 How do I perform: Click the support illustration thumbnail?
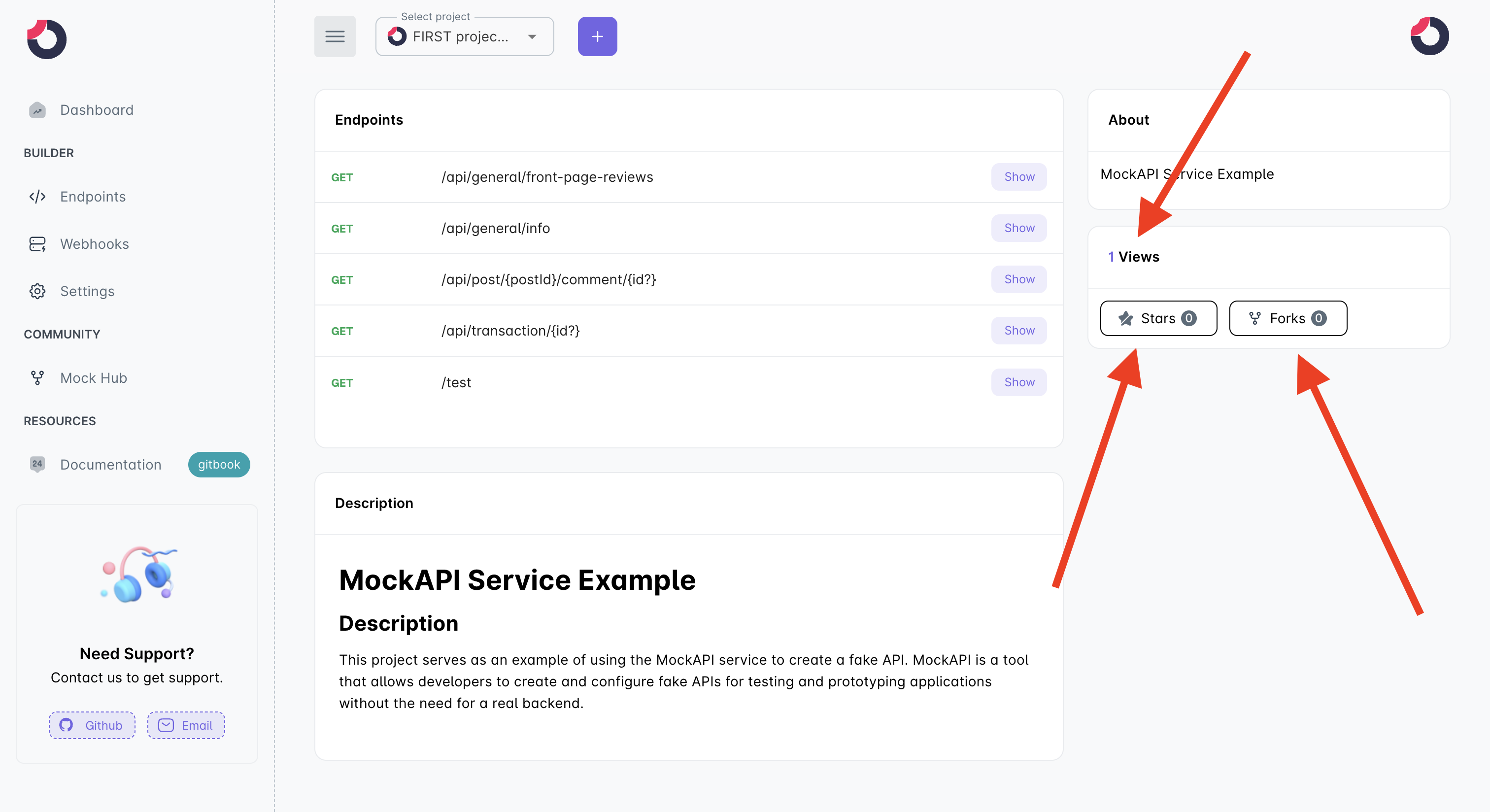coord(139,575)
